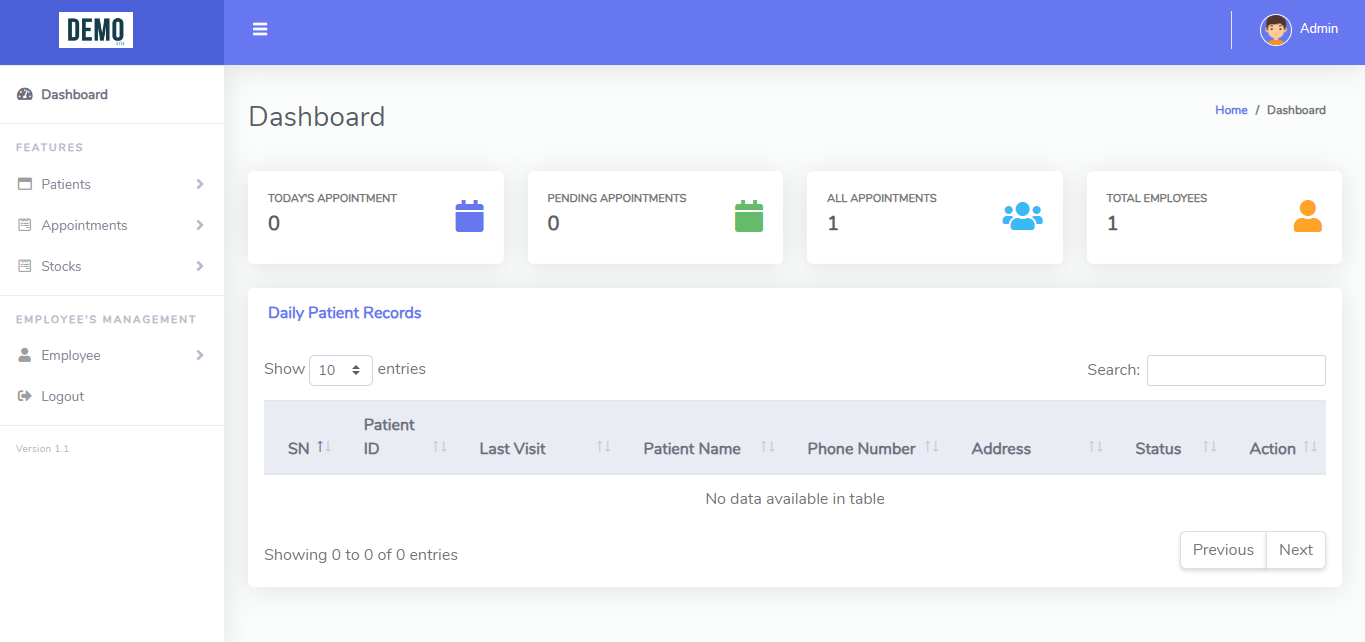
Task: Toggle sort order on Patient Name column
Action: (x=767, y=447)
